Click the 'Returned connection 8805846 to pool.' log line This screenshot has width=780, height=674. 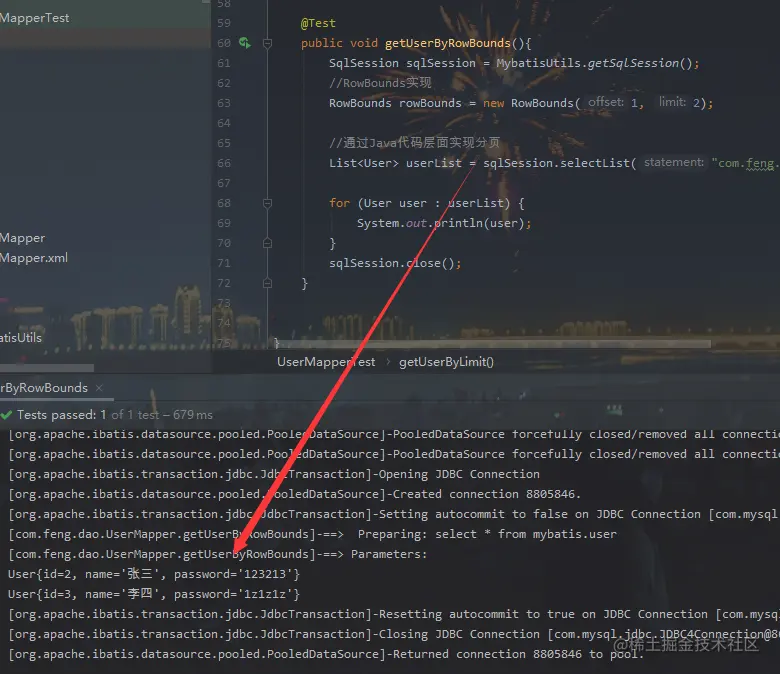[326, 654]
